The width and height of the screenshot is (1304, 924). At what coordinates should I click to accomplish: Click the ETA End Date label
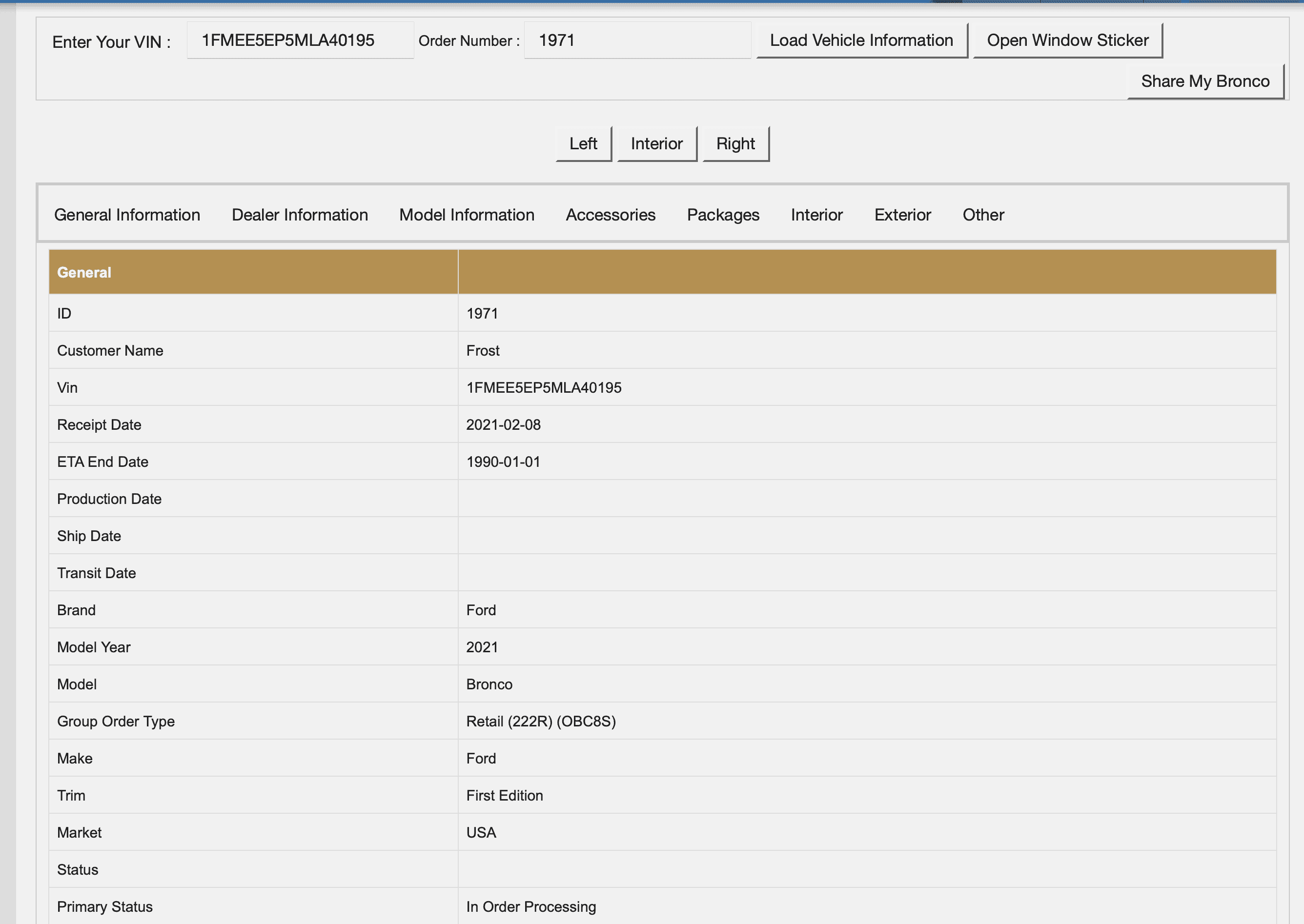pyautogui.click(x=102, y=462)
